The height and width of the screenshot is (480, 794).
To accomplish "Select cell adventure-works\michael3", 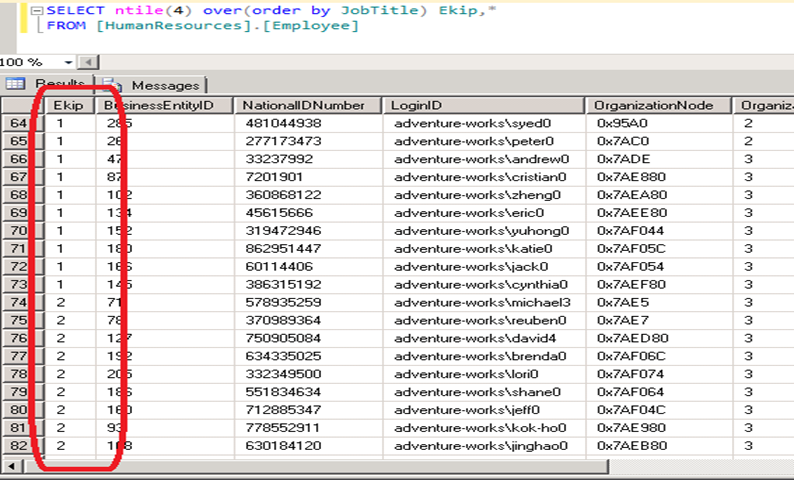I will click(x=484, y=302).
